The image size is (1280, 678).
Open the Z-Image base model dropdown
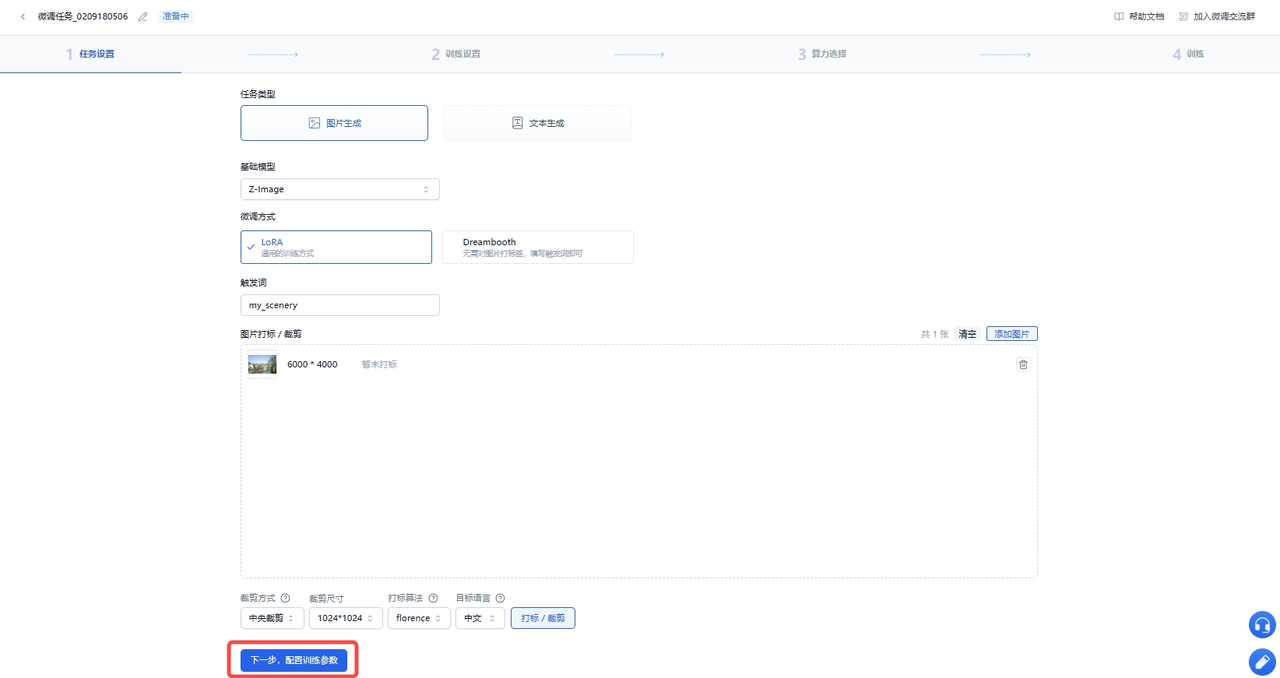340,189
